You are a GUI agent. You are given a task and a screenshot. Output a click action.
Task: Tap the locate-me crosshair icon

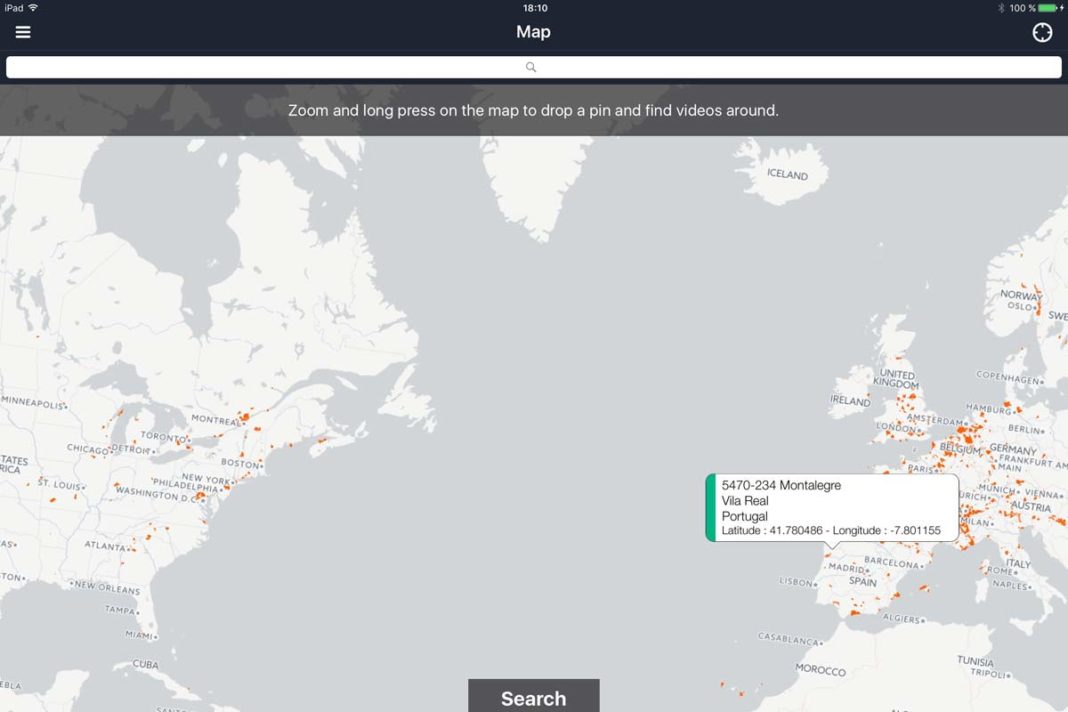coord(1041,31)
